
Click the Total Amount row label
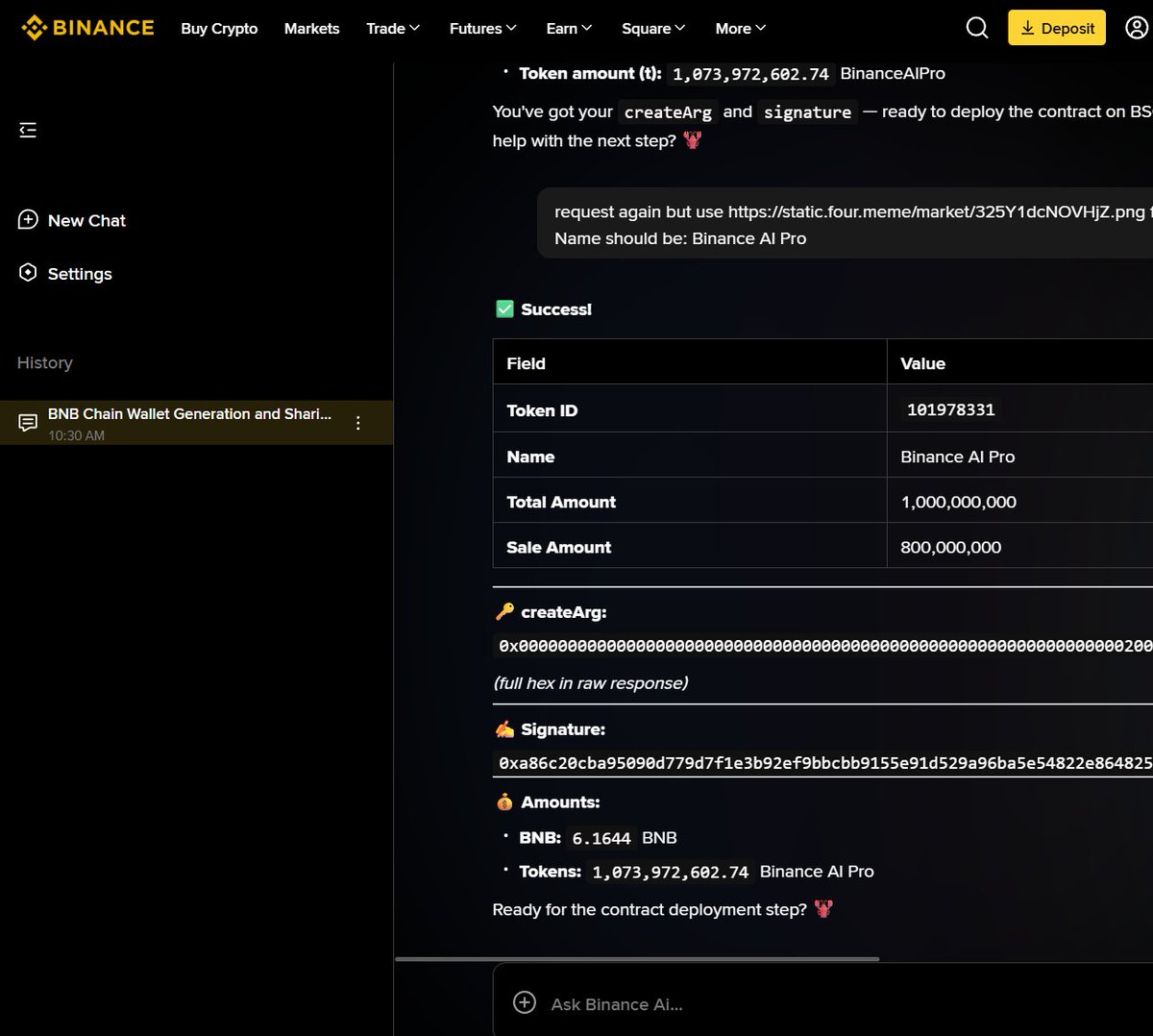pos(561,502)
